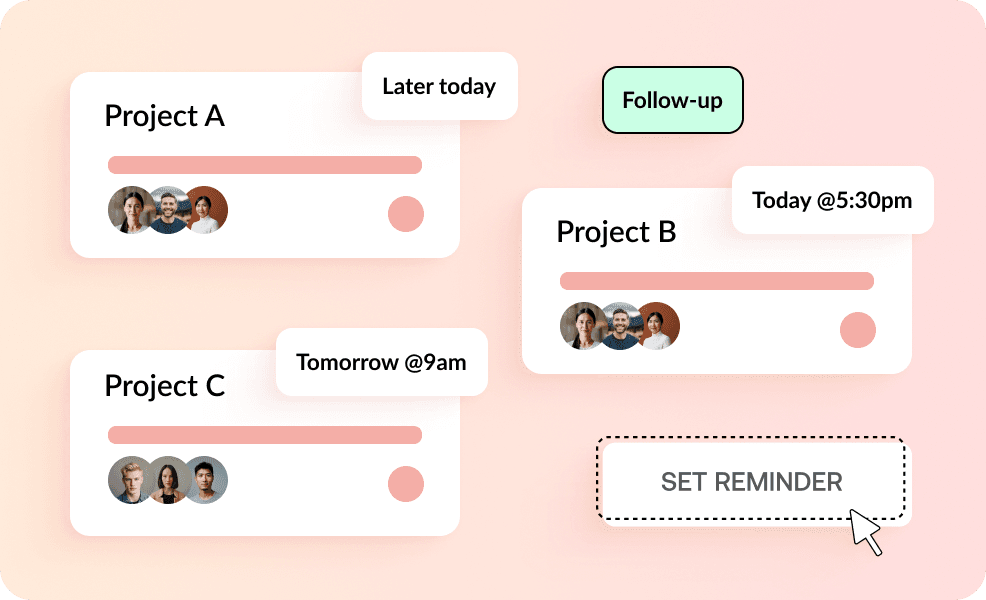Image resolution: width=986 pixels, height=600 pixels.
Task: Select blond man avatar on Project C
Action: pyautogui.click(x=129, y=480)
